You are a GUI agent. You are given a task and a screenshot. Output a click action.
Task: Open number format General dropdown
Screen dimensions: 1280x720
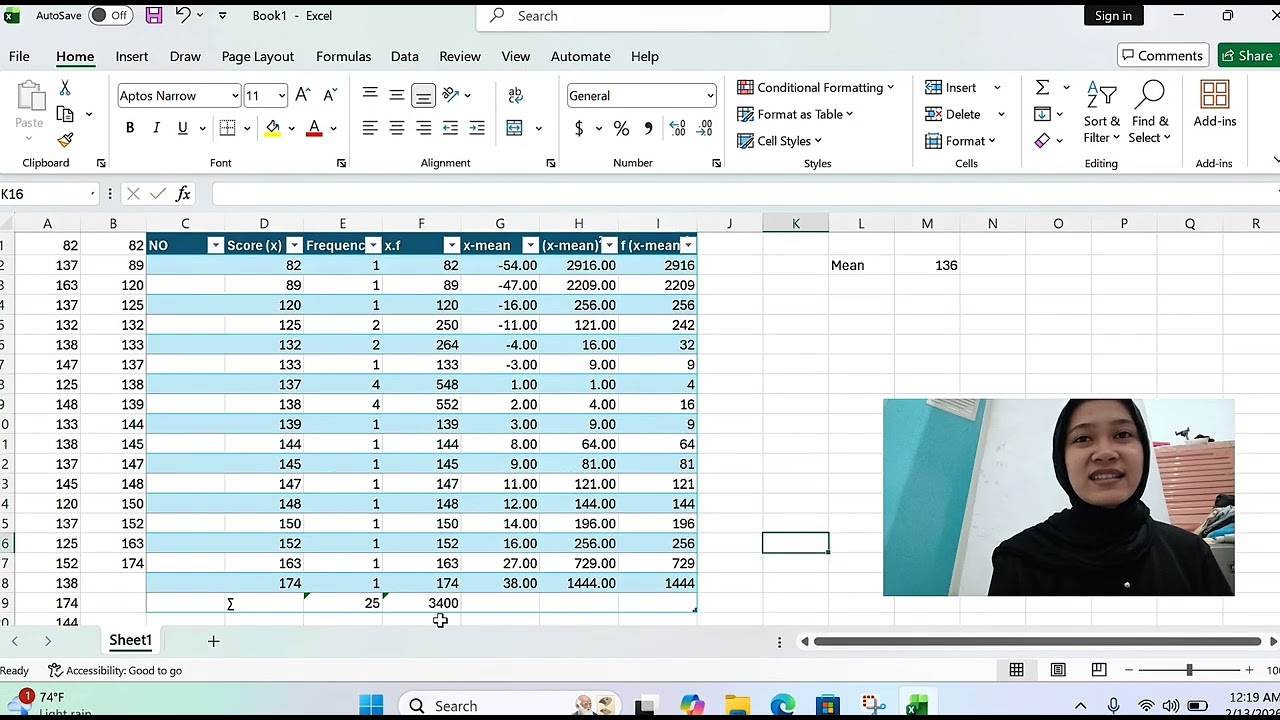point(710,96)
